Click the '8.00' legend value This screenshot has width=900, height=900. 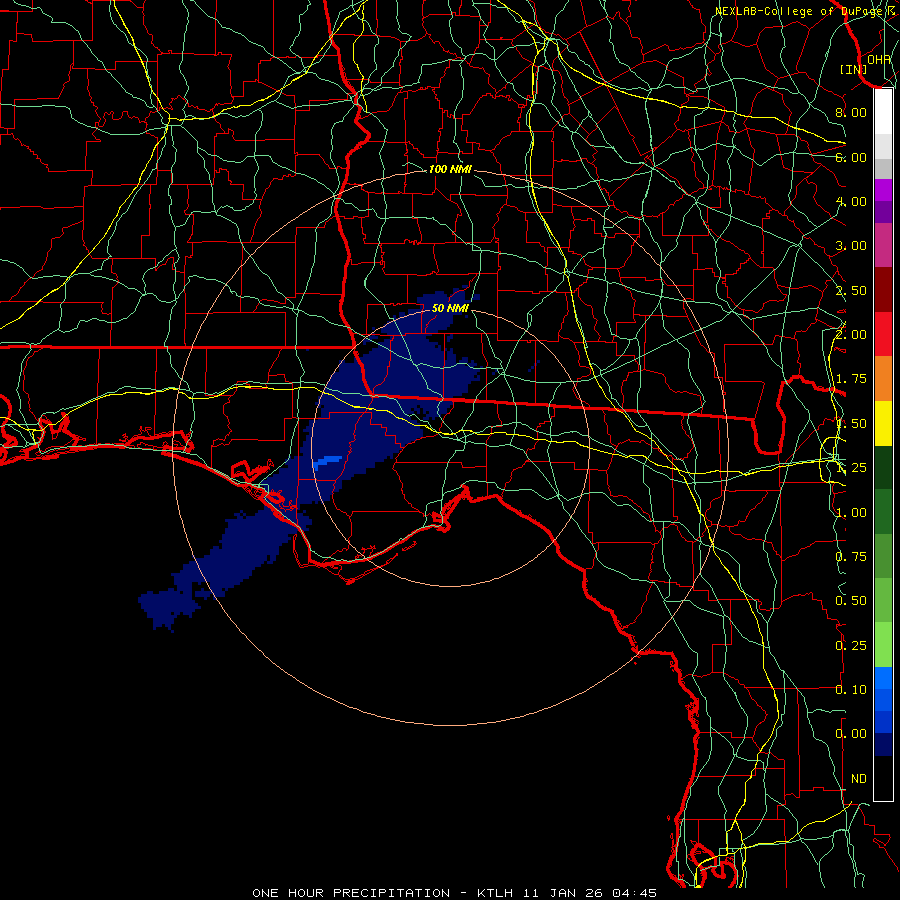click(851, 112)
